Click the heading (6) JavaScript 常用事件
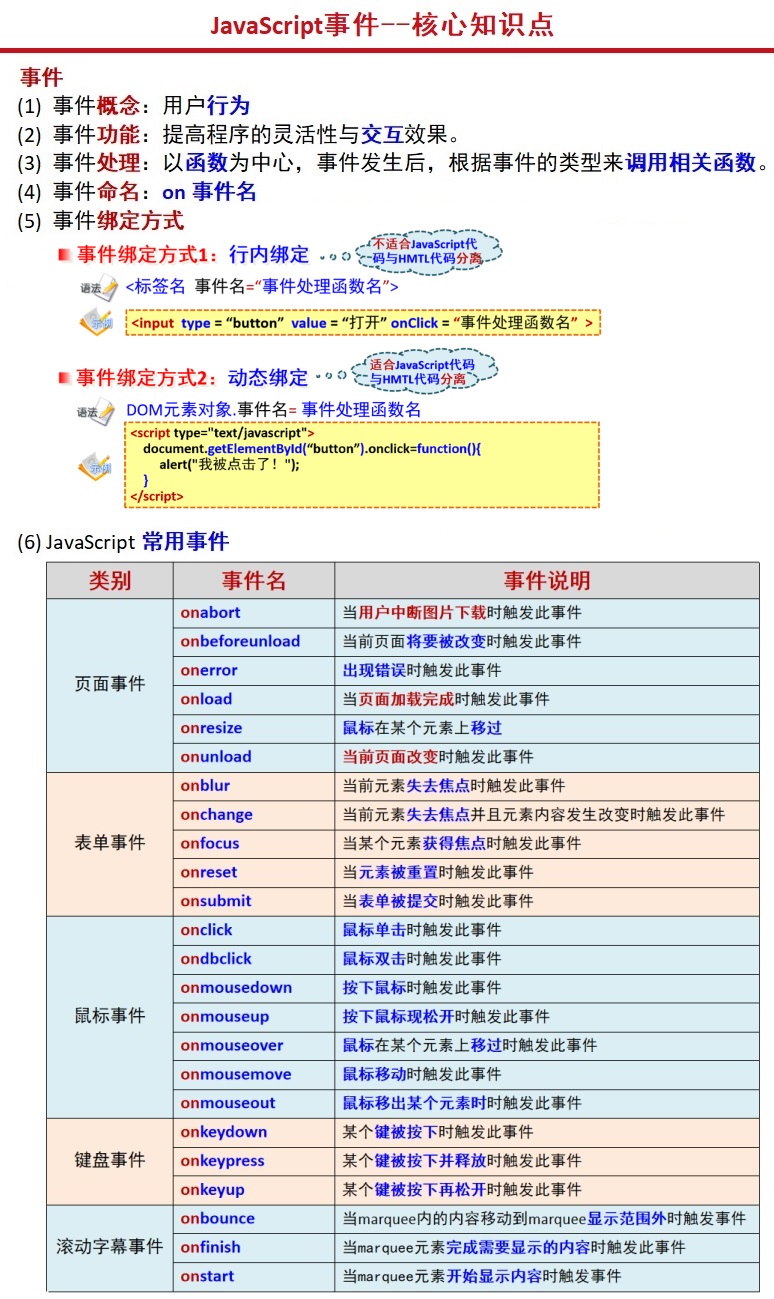Screen dimensions: 774x1299 coord(123,542)
